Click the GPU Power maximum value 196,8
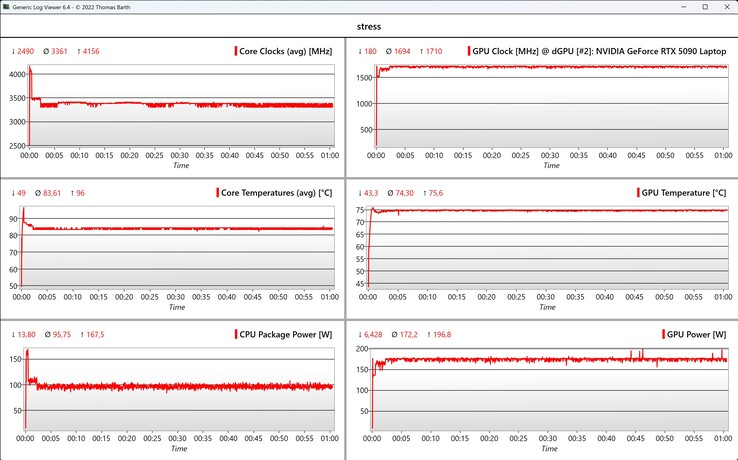 [x=442, y=335]
